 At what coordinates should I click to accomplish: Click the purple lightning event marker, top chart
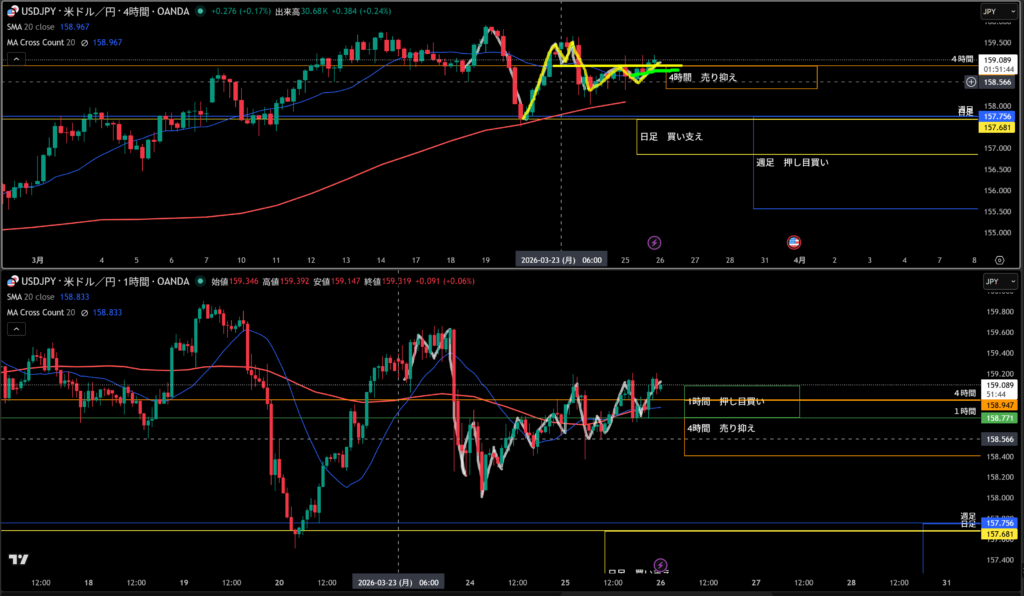click(654, 242)
